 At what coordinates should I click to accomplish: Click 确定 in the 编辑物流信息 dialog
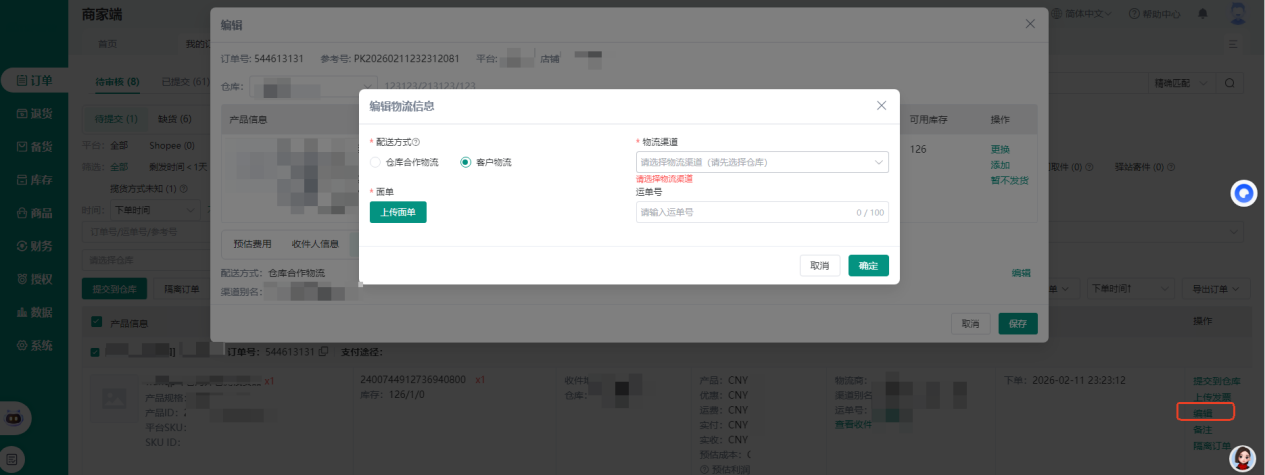(868, 266)
